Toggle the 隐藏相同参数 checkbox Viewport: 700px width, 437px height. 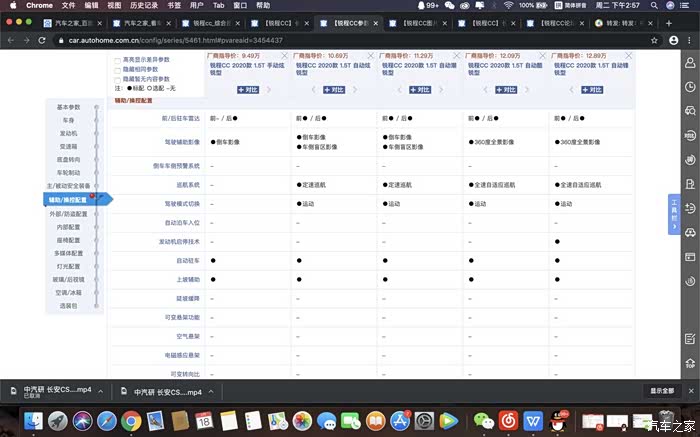pos(118,69)
